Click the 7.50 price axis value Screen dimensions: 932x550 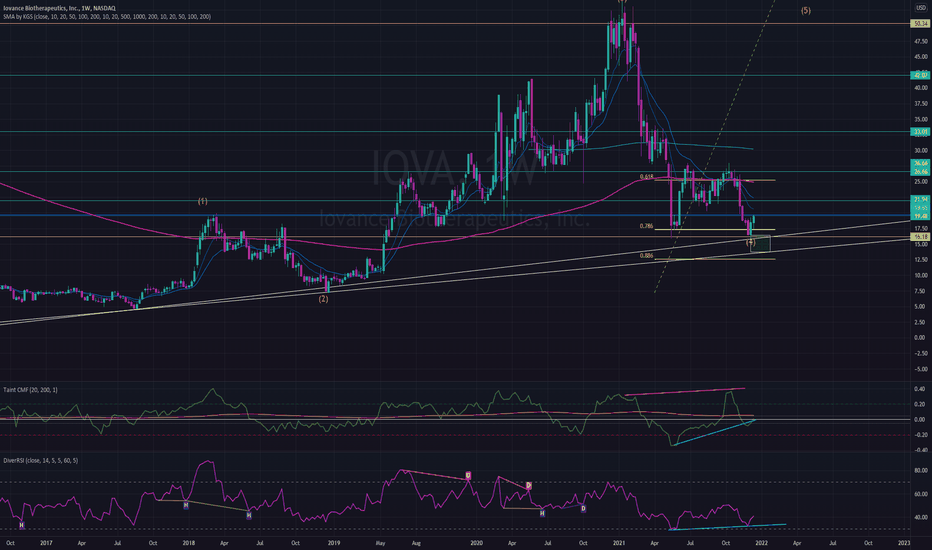[x=921, y=291]
